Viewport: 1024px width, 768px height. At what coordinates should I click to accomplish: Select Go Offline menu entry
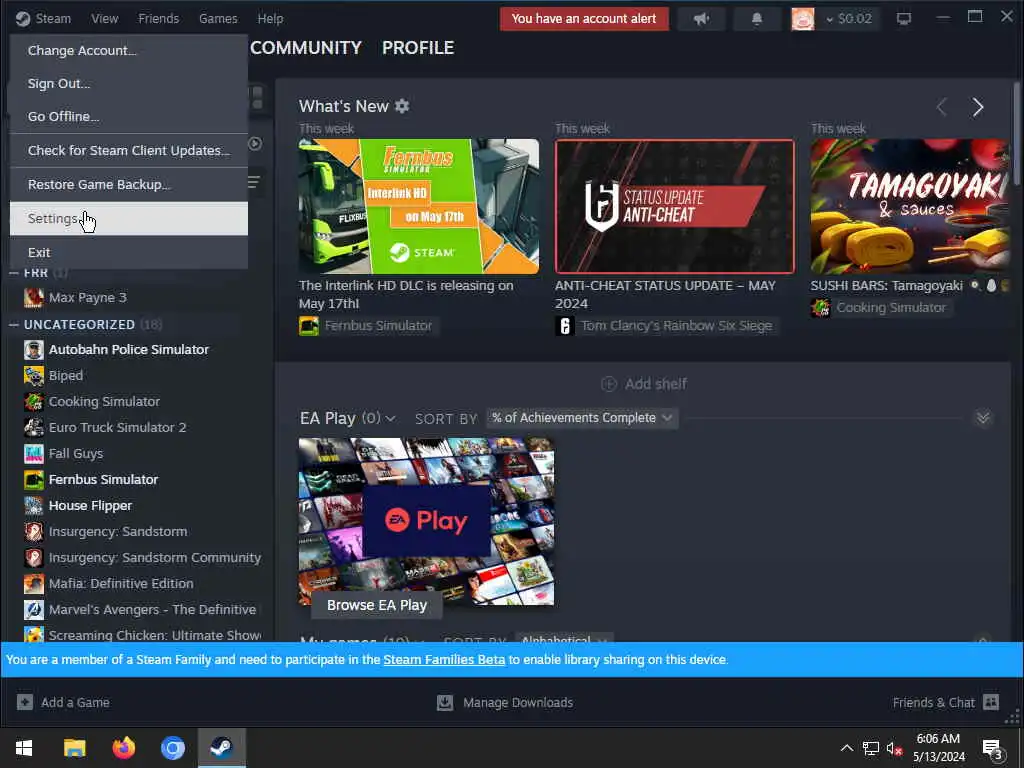[x=129, y=116]
